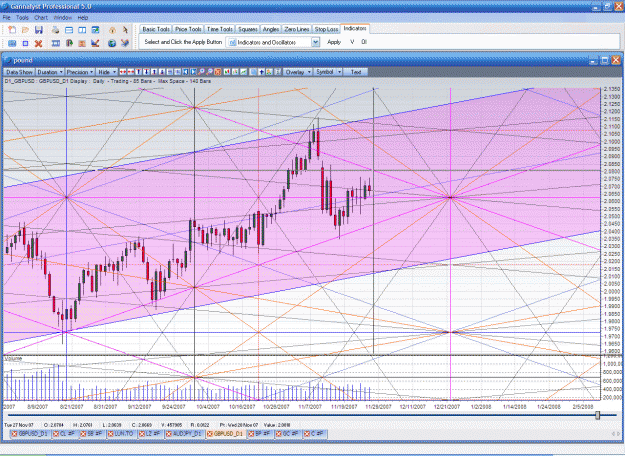The width and height of the screenshot is (625, 456).
Task: Click the red X delete icon in main toolbar
Action: 38,43
